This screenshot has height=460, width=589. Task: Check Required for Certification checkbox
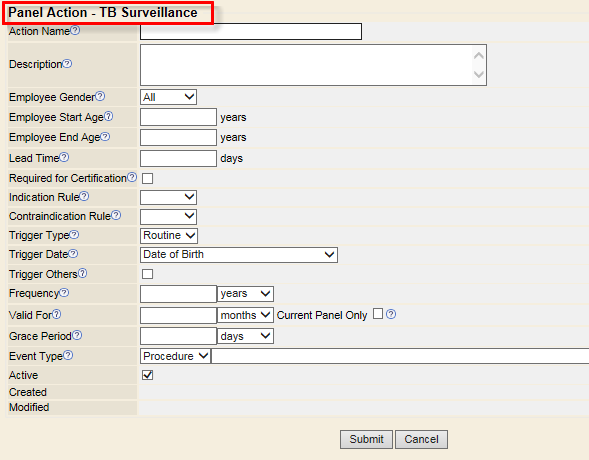147,178
